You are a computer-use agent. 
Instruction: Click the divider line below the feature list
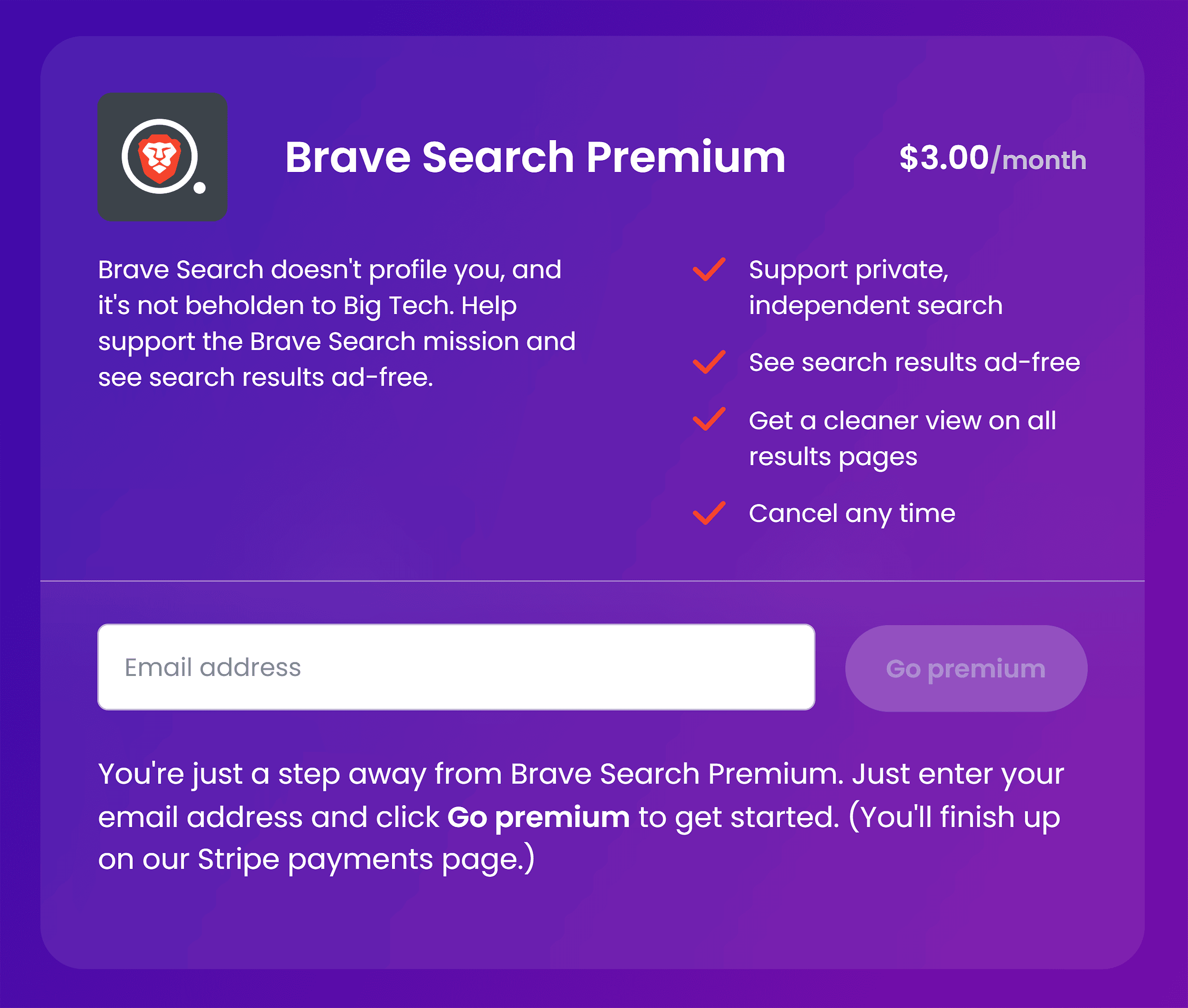coord(594,581)
